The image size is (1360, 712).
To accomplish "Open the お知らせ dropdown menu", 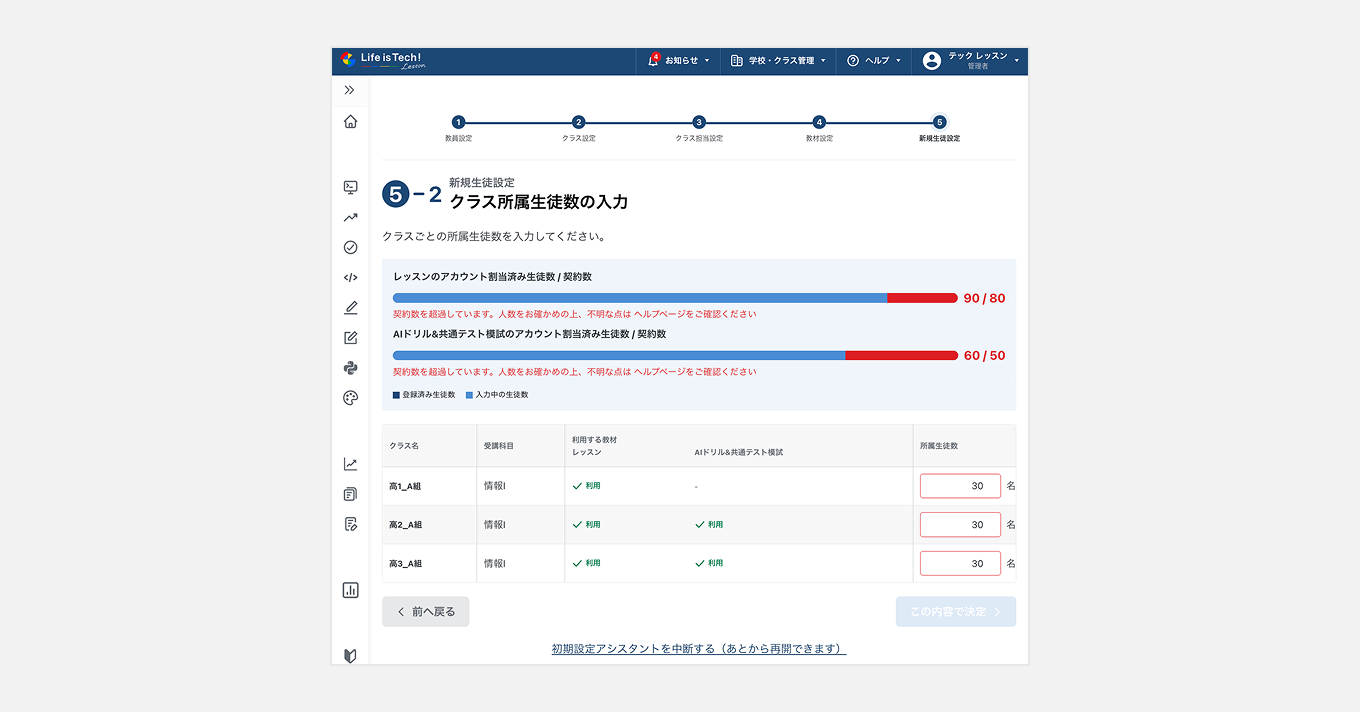I will pyautogui.click(x=679, y=61).
